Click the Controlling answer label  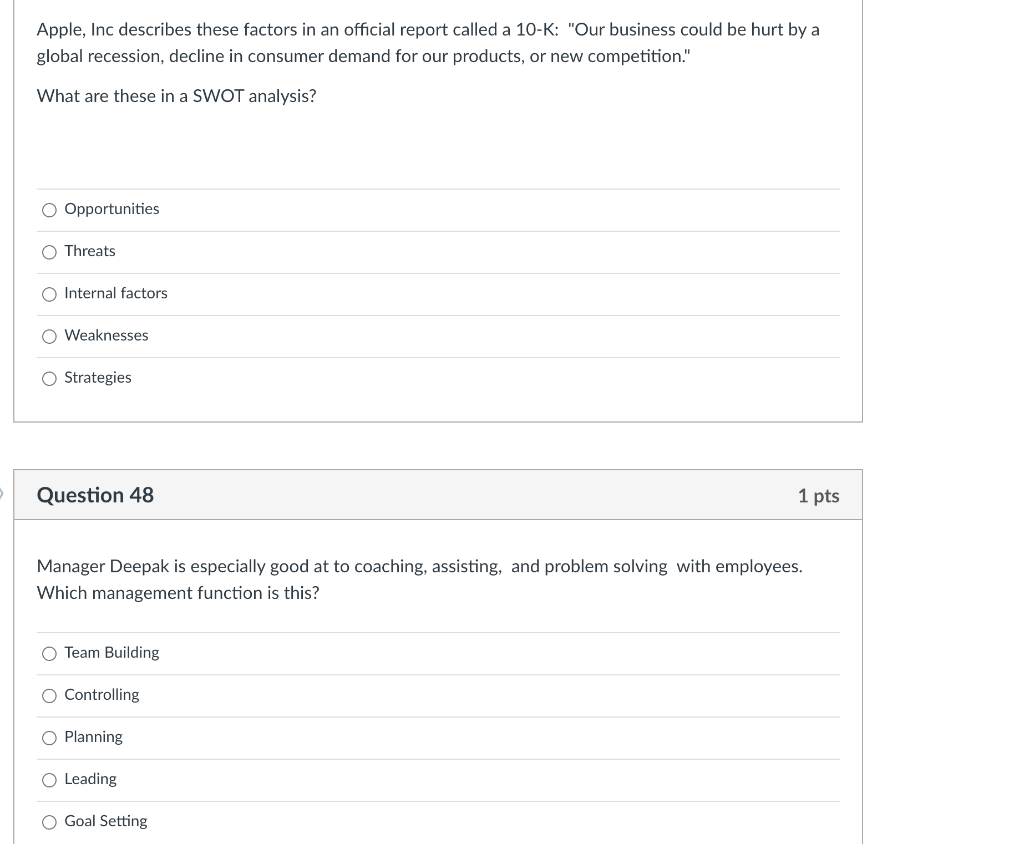click(x=101, y=694)
